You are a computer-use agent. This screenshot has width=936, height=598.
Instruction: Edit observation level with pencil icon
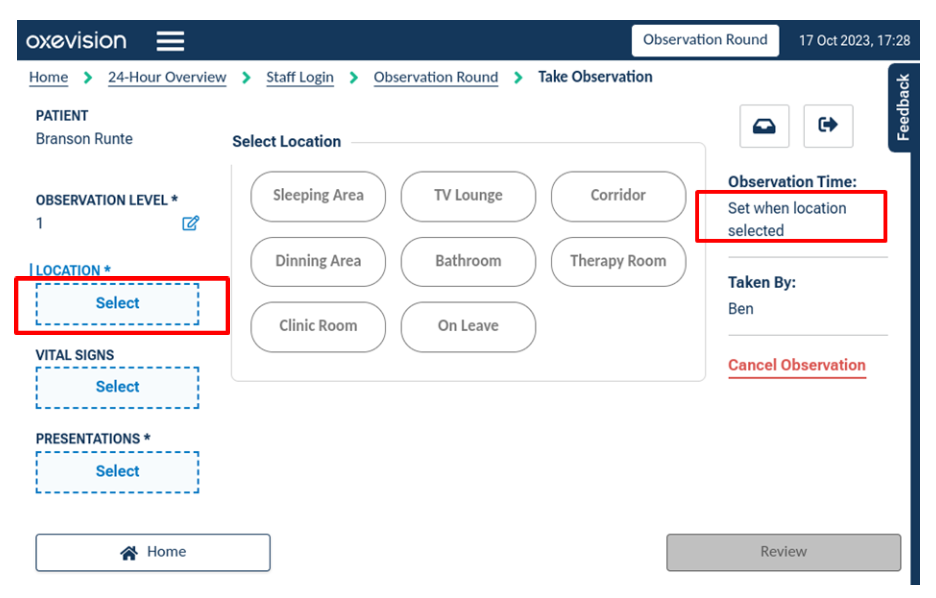click(x=190, y=223)
